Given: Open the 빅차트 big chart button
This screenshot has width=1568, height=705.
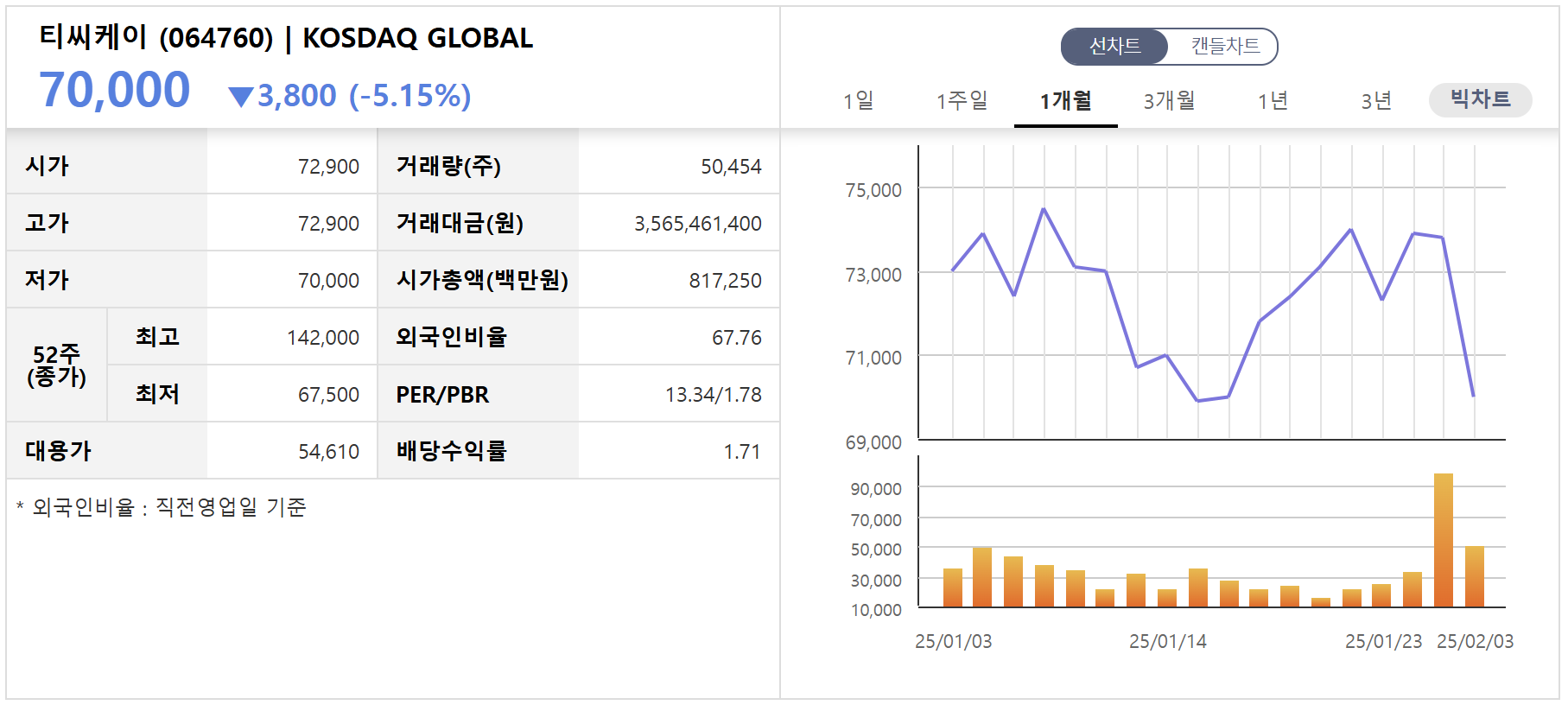Looking at the screenshot, I should point(1480,99).
